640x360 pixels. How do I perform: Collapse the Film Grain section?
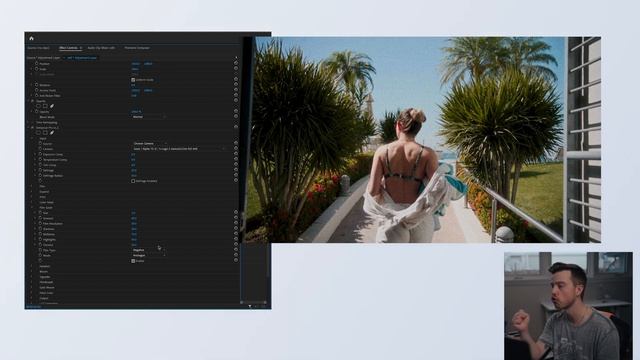(33, 207)
